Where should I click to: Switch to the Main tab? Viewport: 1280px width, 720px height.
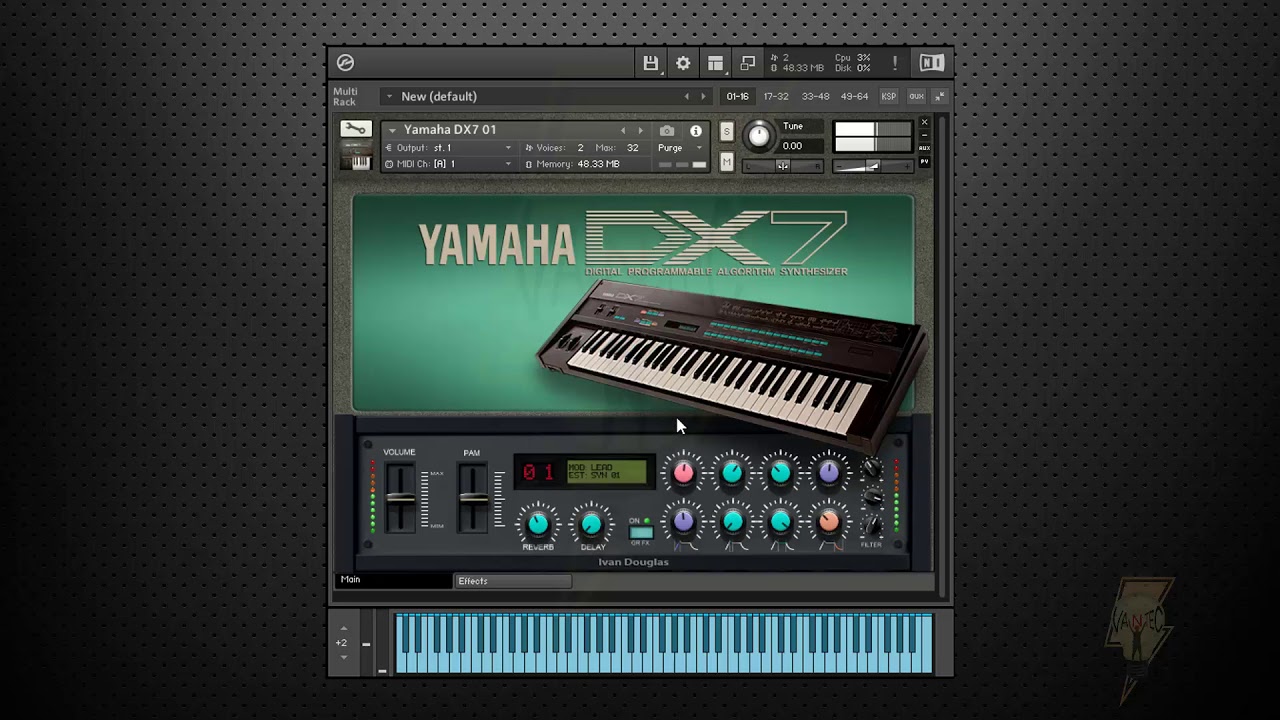394,580
